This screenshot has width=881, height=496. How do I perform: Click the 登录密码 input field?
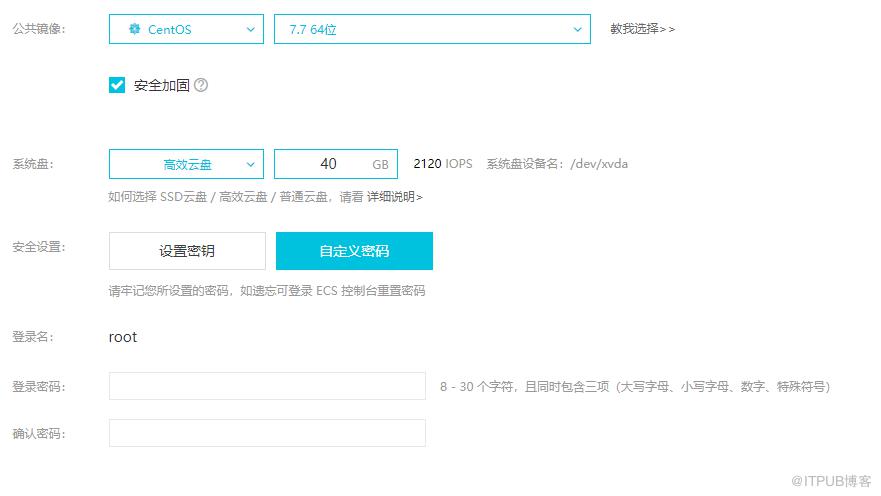267,386
